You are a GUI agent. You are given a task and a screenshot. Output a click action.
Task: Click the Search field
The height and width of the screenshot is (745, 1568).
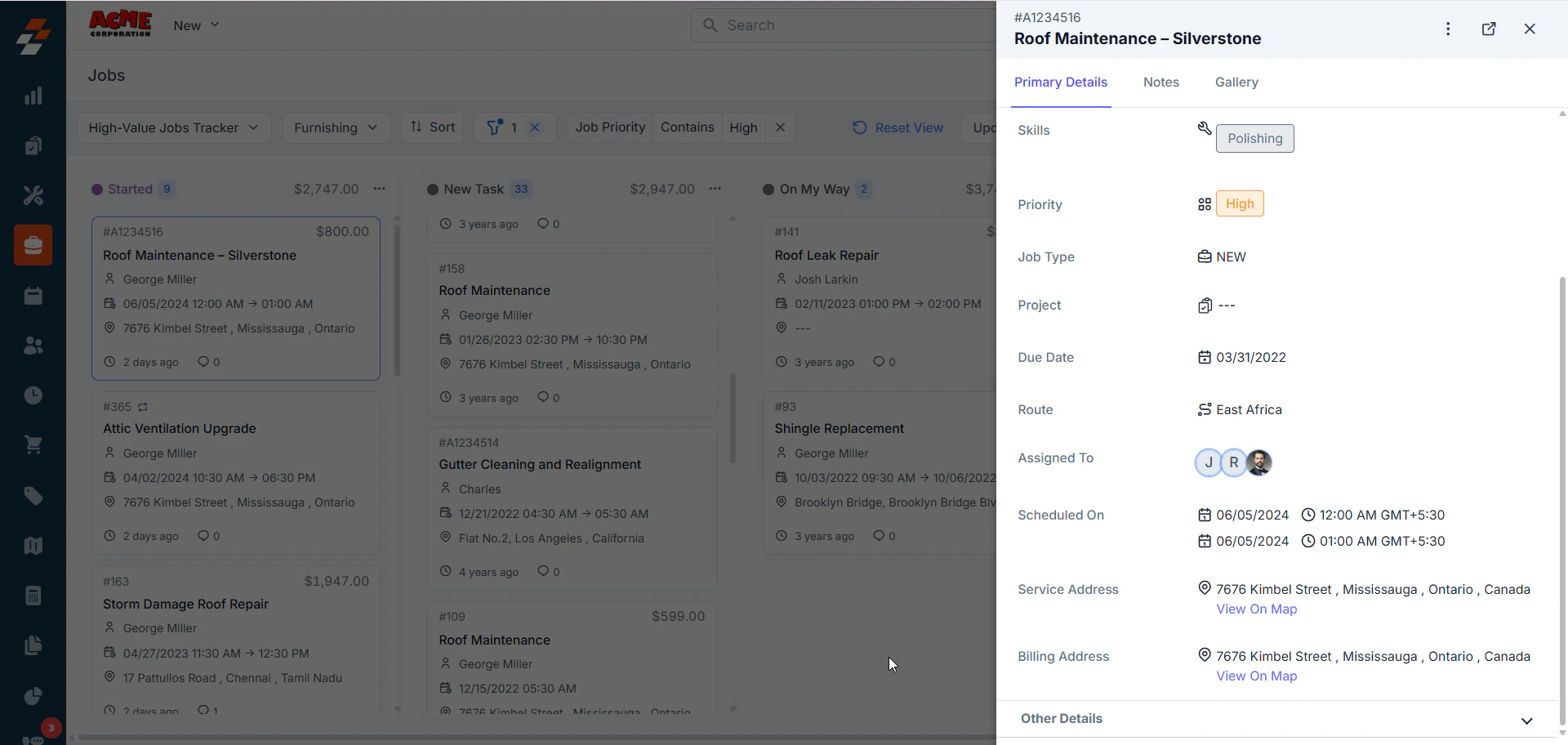coord(844,25)
